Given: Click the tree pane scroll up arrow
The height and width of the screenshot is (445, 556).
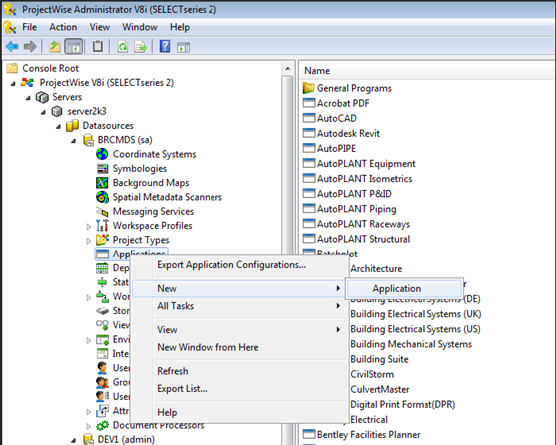Looking at the screenshot, I should 288,69.
